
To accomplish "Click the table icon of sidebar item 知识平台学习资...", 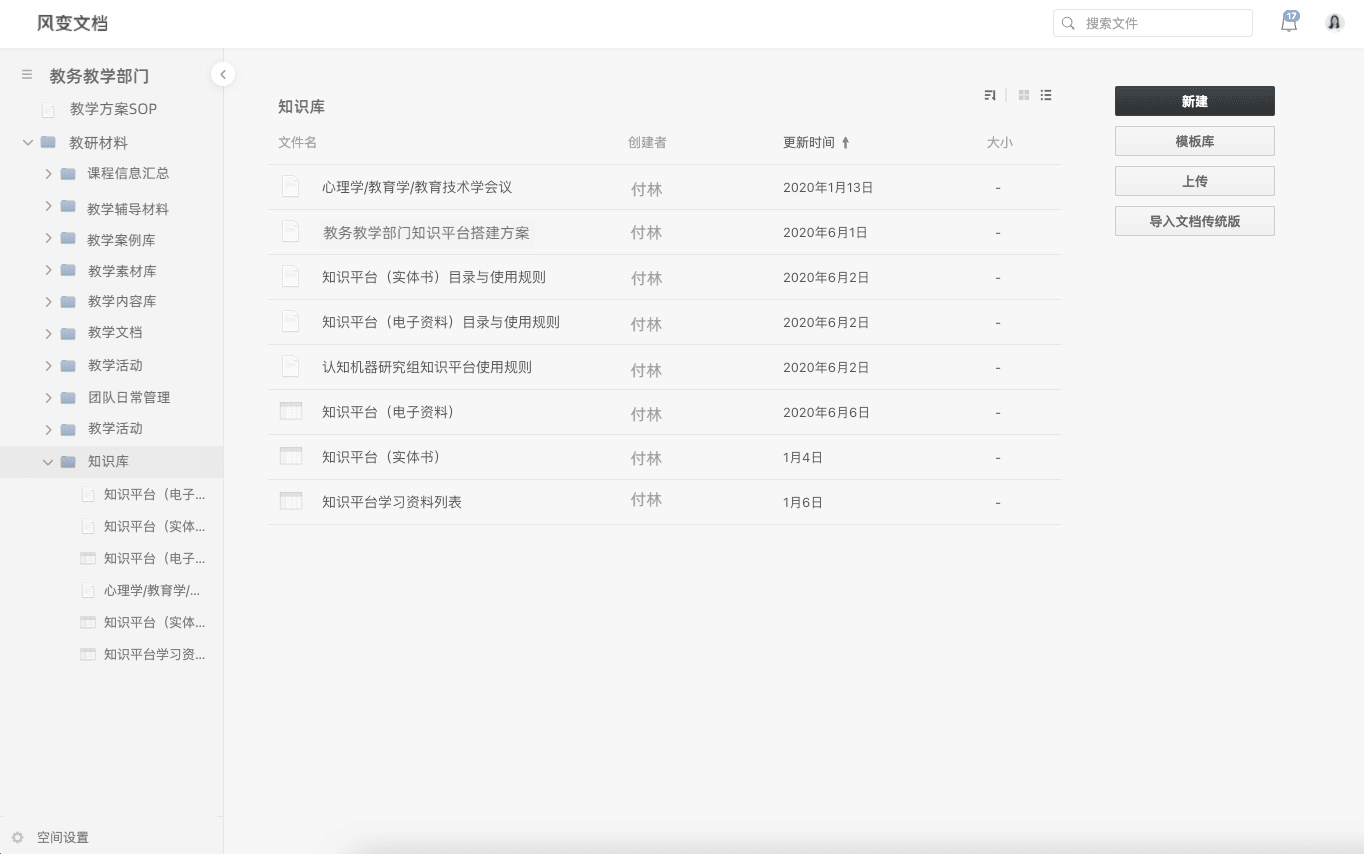I will [88, 654].
